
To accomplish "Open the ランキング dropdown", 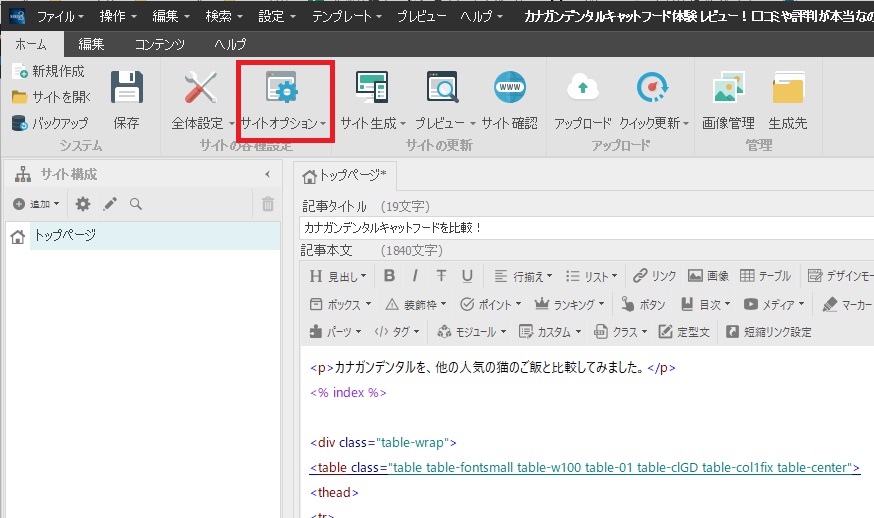I will tap(569, 304).
